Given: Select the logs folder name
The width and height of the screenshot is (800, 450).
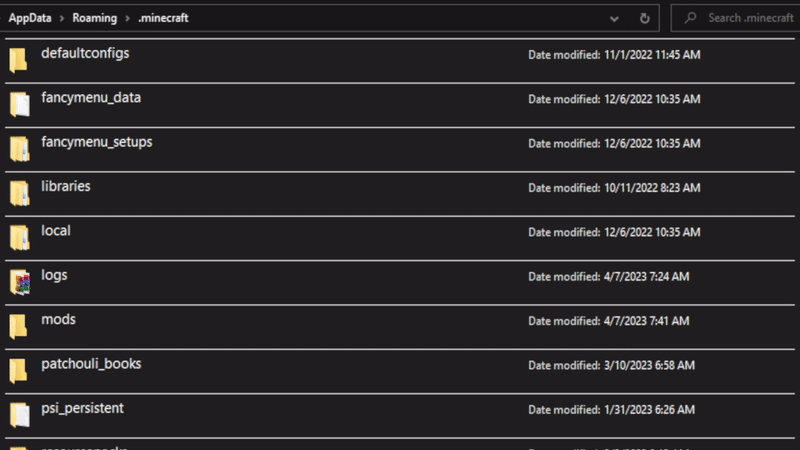Looking at the screenshot, I should click(x=54, y=274).
